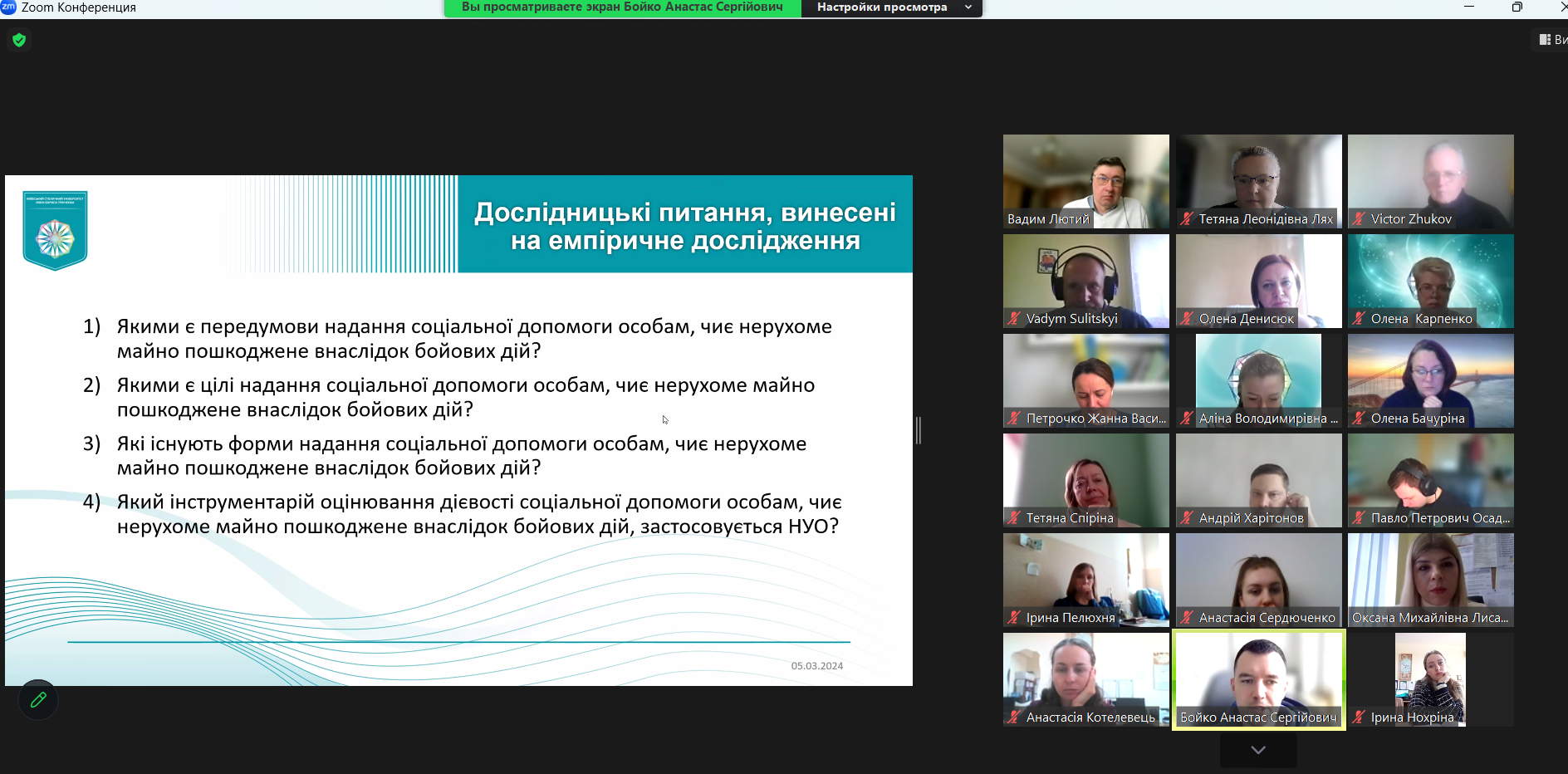
Task: Open the annotation pencil tool
Action: coord(38,700)
